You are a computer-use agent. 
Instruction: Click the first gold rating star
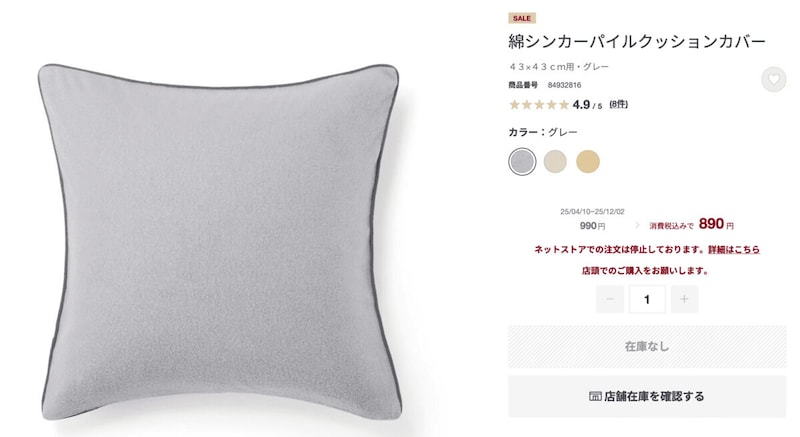point(514,105)
